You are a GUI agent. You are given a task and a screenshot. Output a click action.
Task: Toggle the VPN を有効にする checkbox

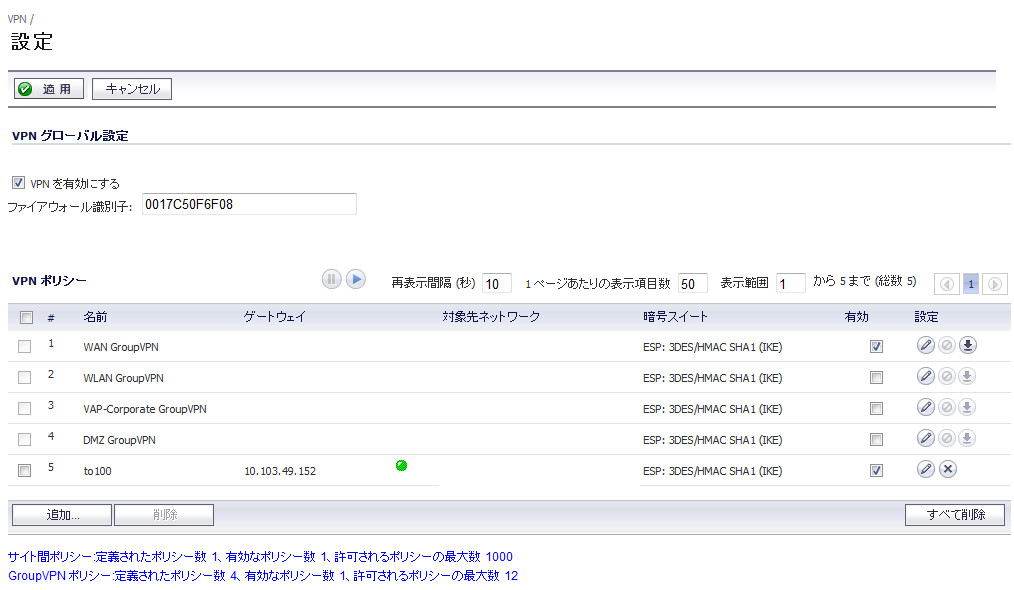pyautogui.click(x=18, y=183)
